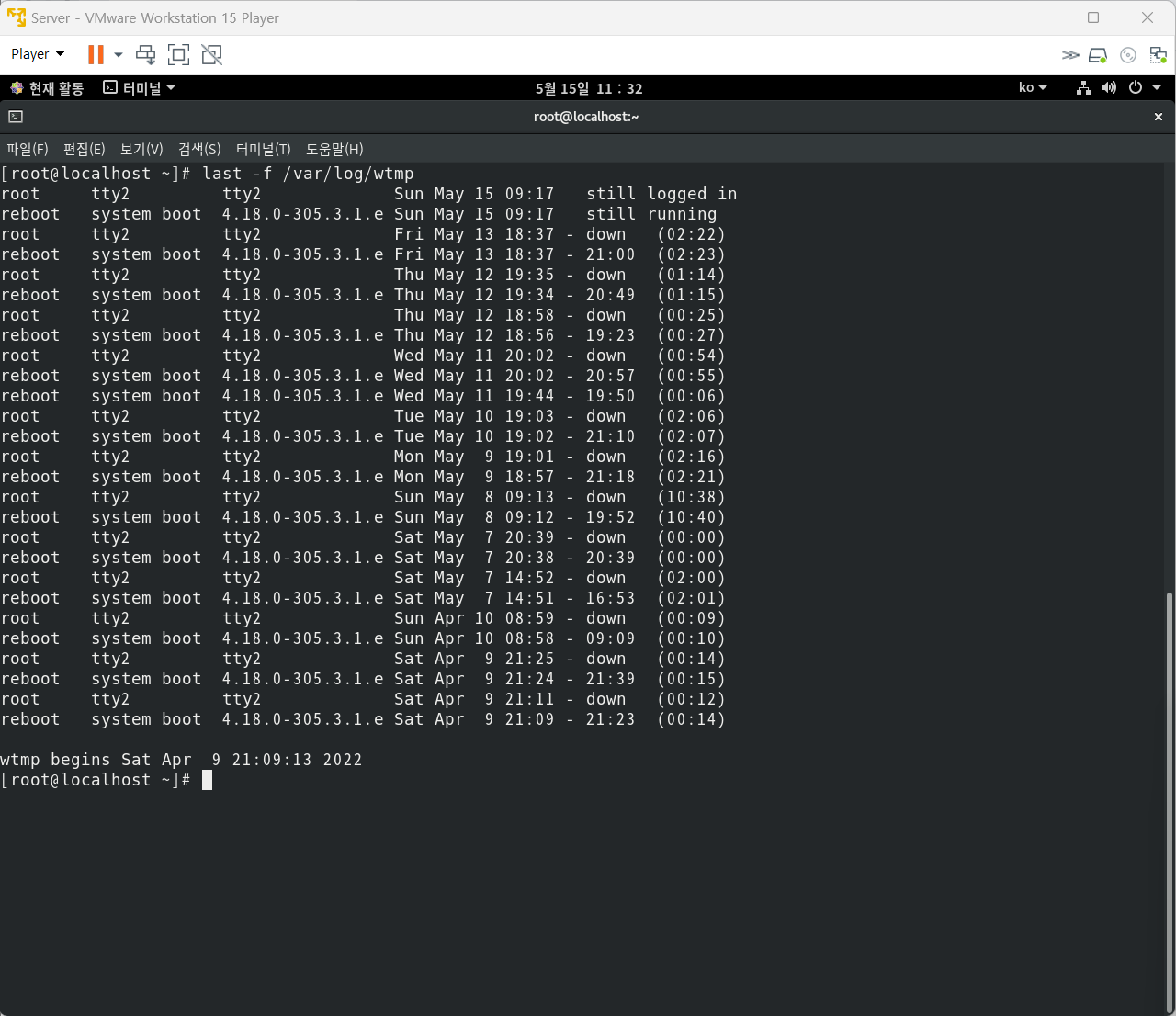
Task: Expand the power options arrow beside pause
Action: click(x=119, y=54)
